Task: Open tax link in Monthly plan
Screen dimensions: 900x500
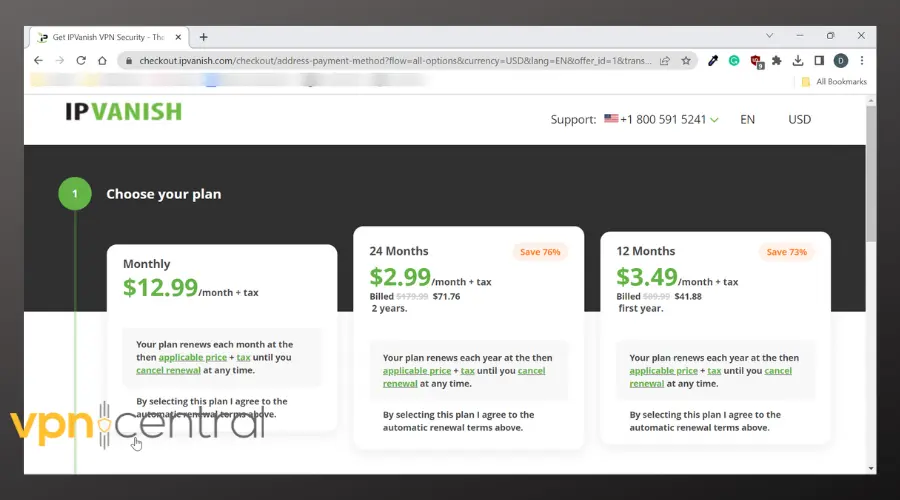Action: (243, 357)
